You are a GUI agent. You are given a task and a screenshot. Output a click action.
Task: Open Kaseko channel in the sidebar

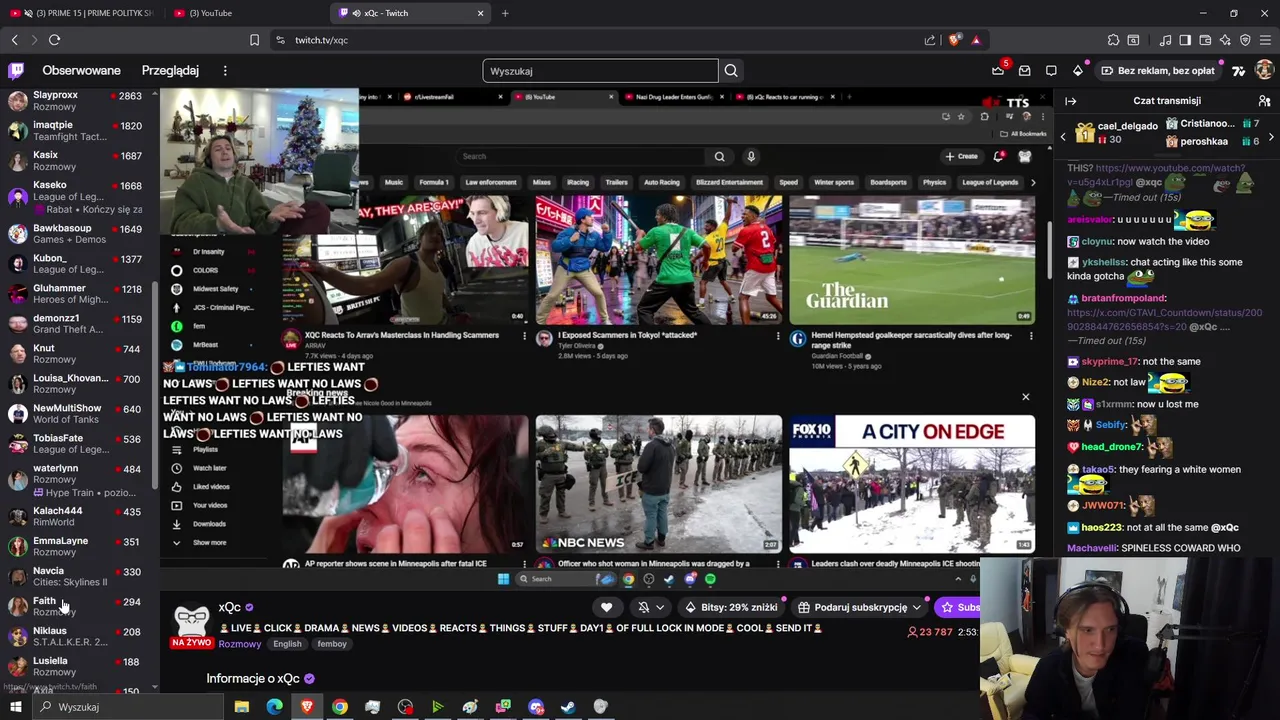pos(76,196)
